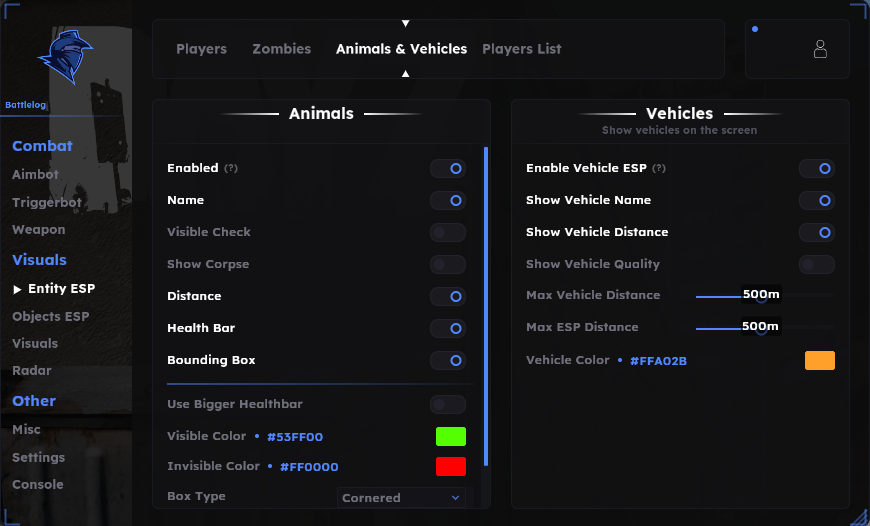Open the Players List tab
The image size is (870, 526).
point(522,49)
